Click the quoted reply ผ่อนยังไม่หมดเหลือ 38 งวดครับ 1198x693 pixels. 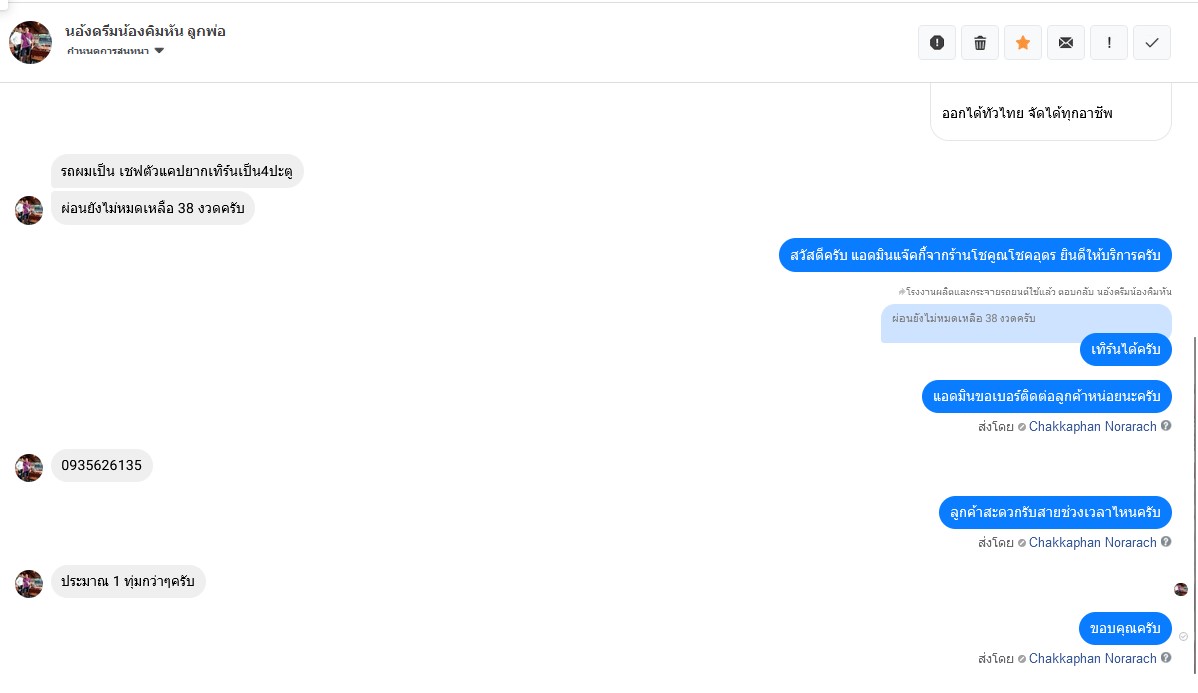point(1025,322)
